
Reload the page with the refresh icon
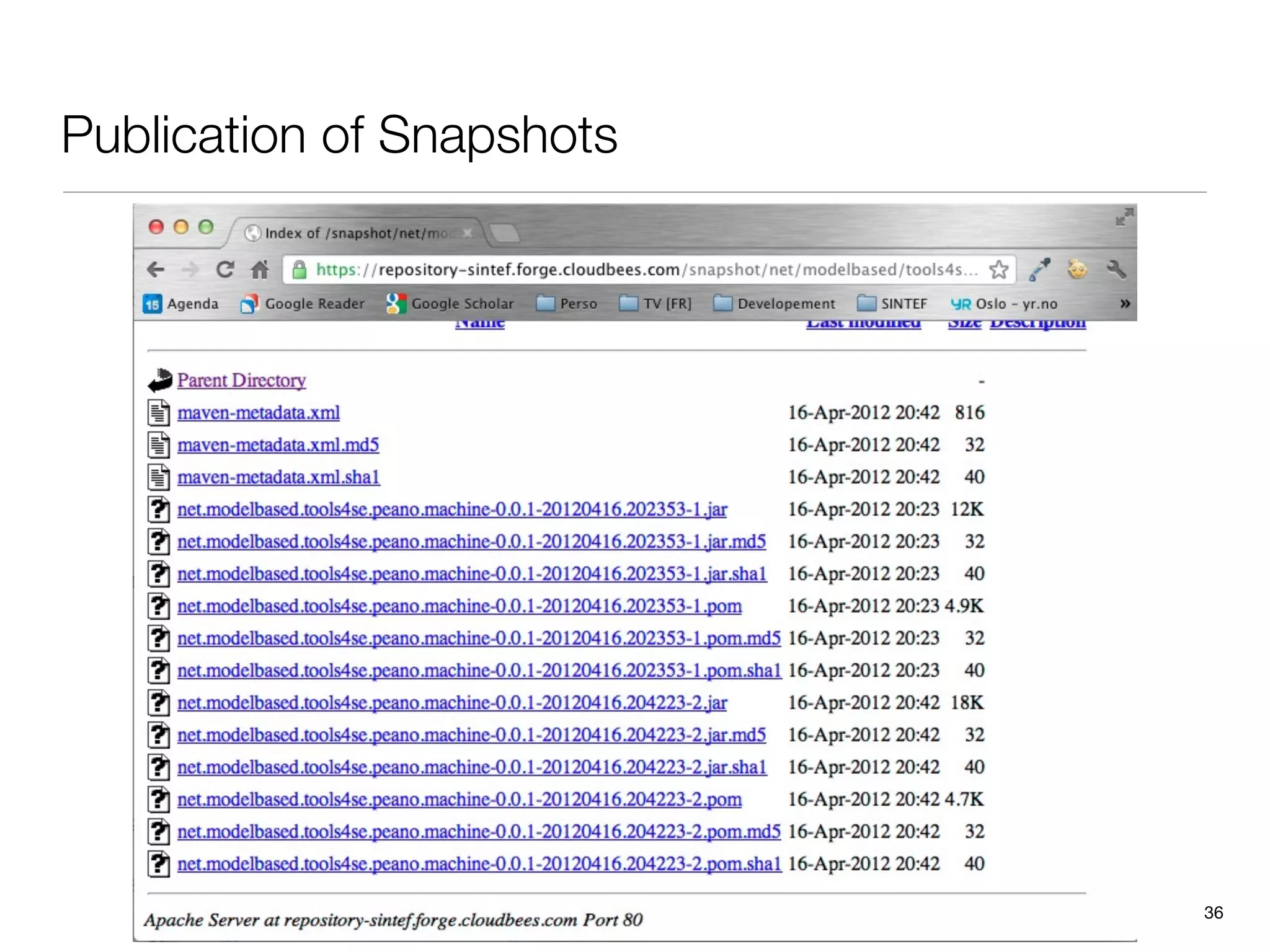[x=225, y=270]
